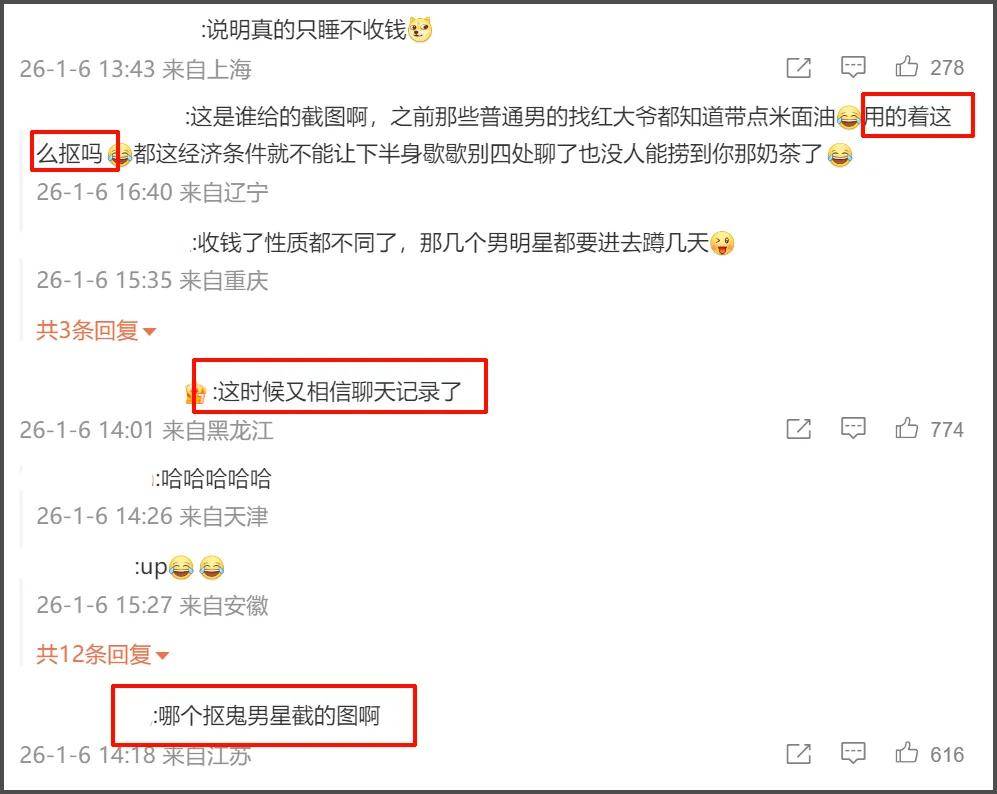Click reply text 哈哈哈哈哈
This screenshot has height=794, width=997.
click(216, 479)
